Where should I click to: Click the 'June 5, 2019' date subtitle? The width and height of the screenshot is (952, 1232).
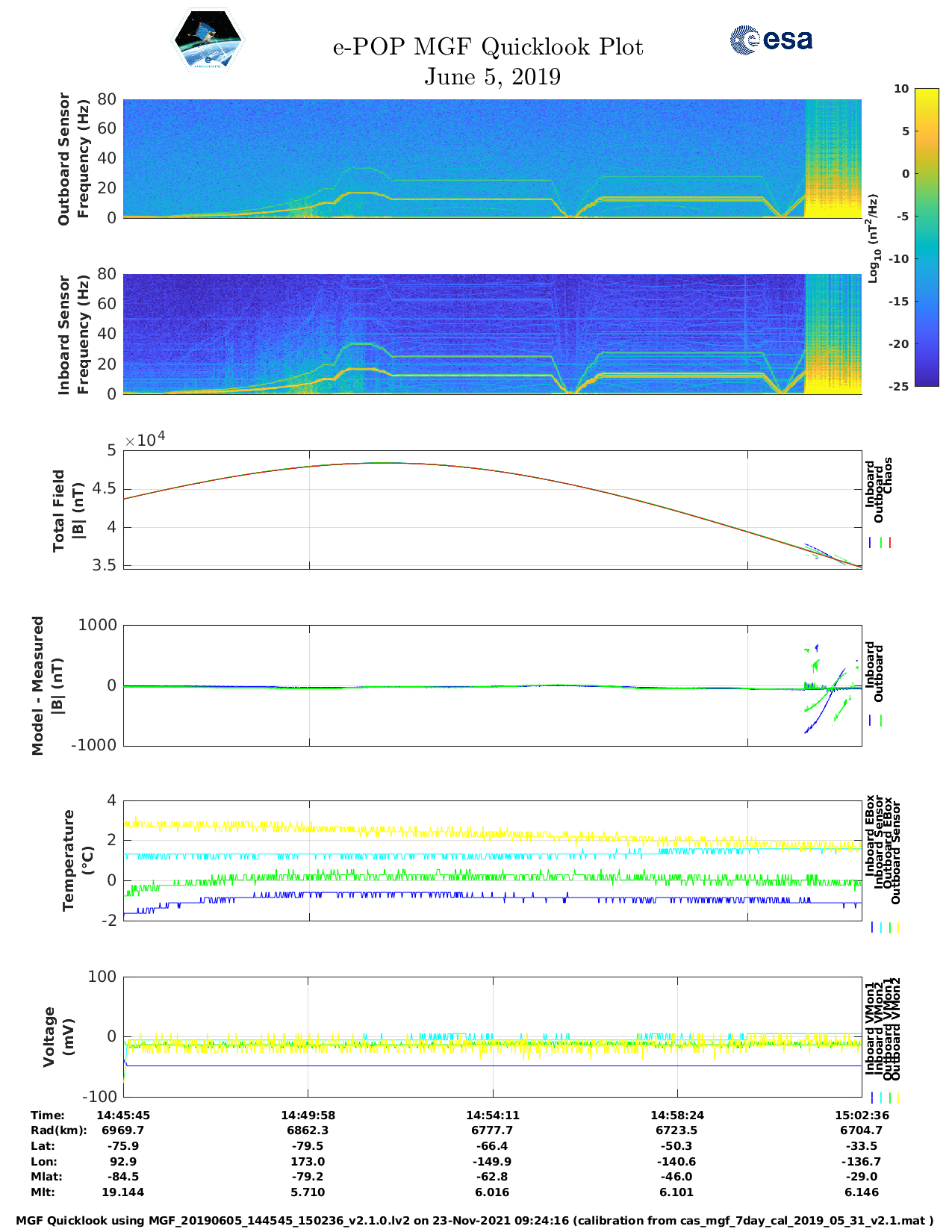click(492, 77)
